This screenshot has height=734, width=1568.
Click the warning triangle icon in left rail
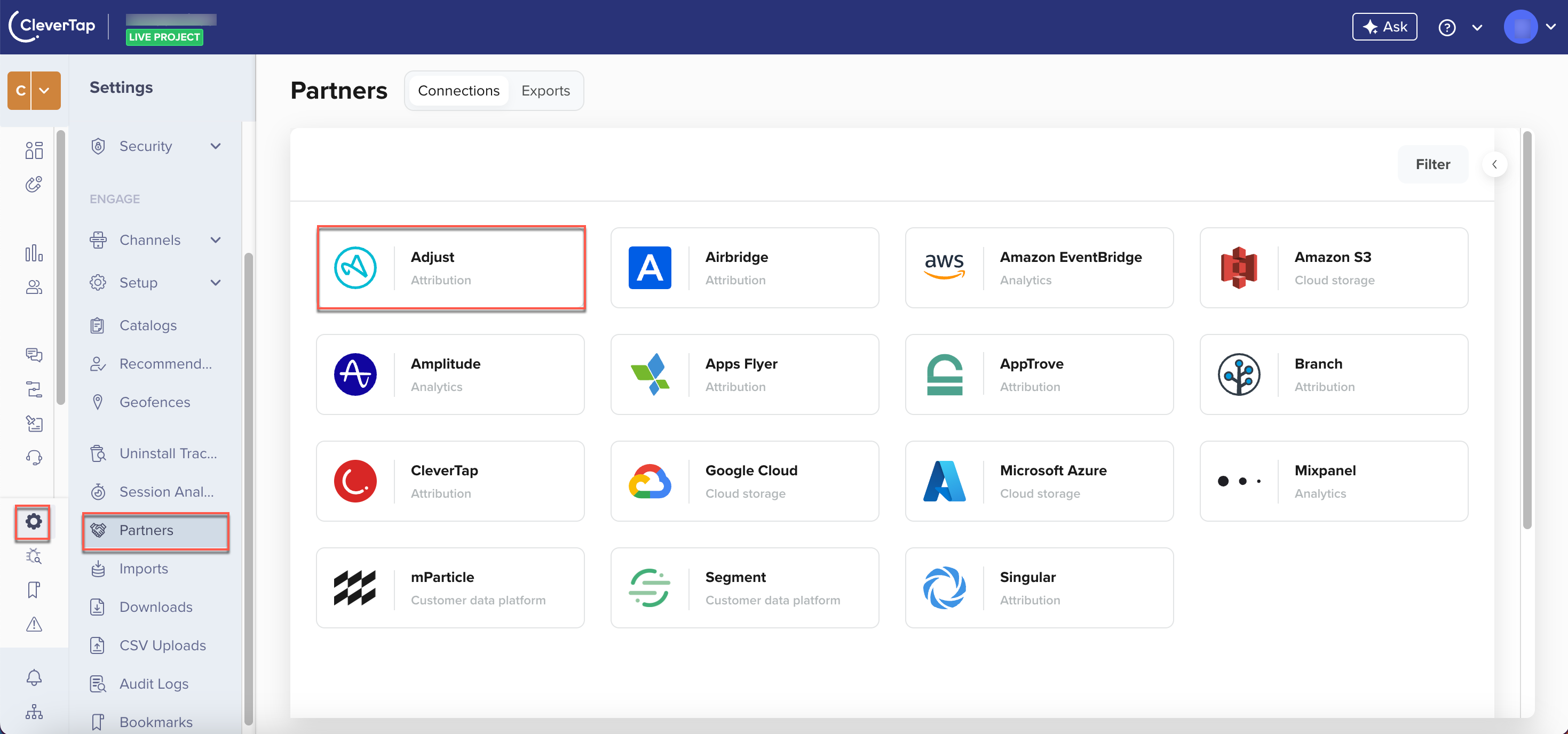pyautogui.click(x=34, y=624)
